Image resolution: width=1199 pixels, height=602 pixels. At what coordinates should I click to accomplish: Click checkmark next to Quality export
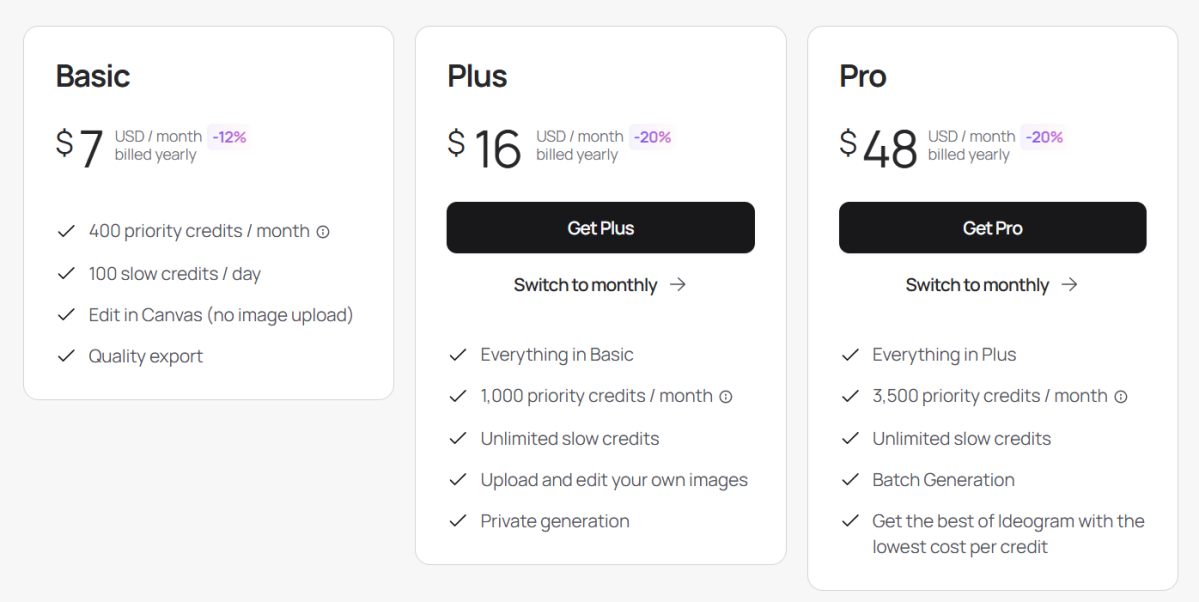(x=66, y=356)
